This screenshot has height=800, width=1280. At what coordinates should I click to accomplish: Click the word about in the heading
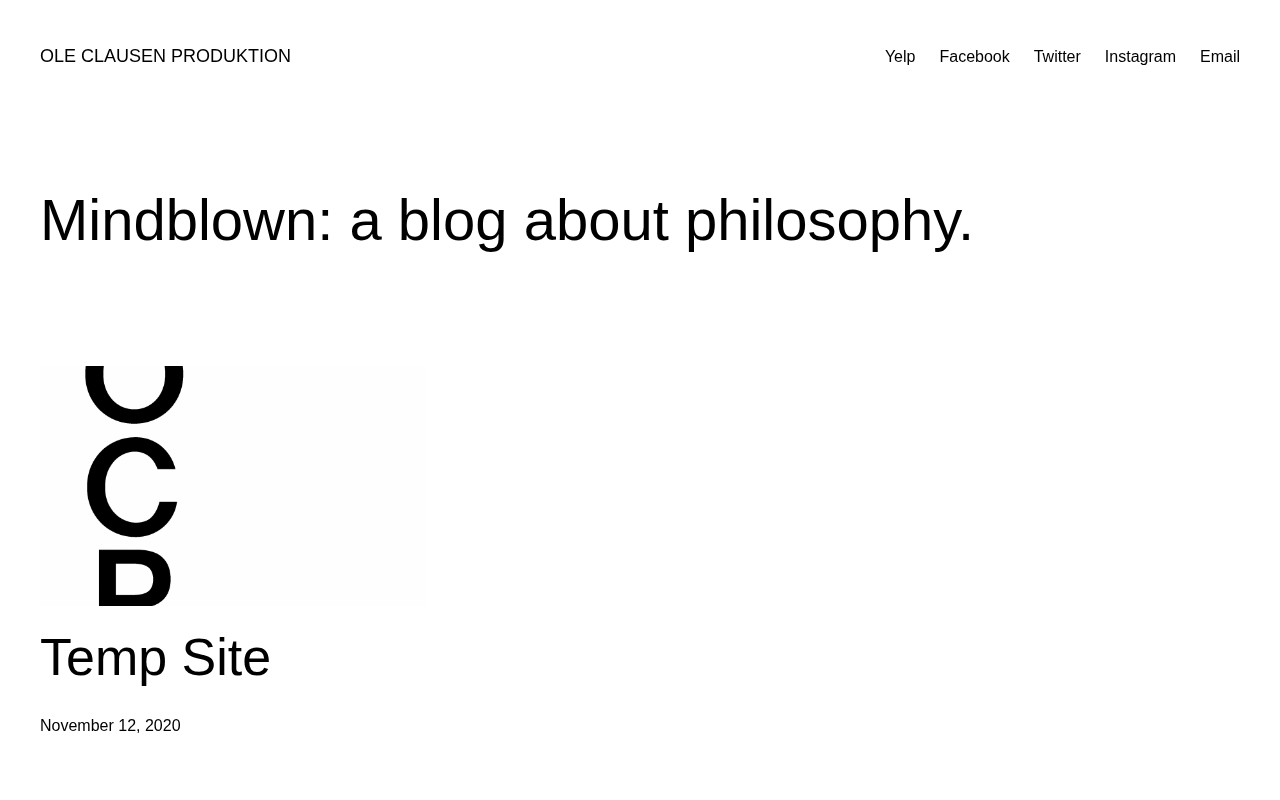596,220
